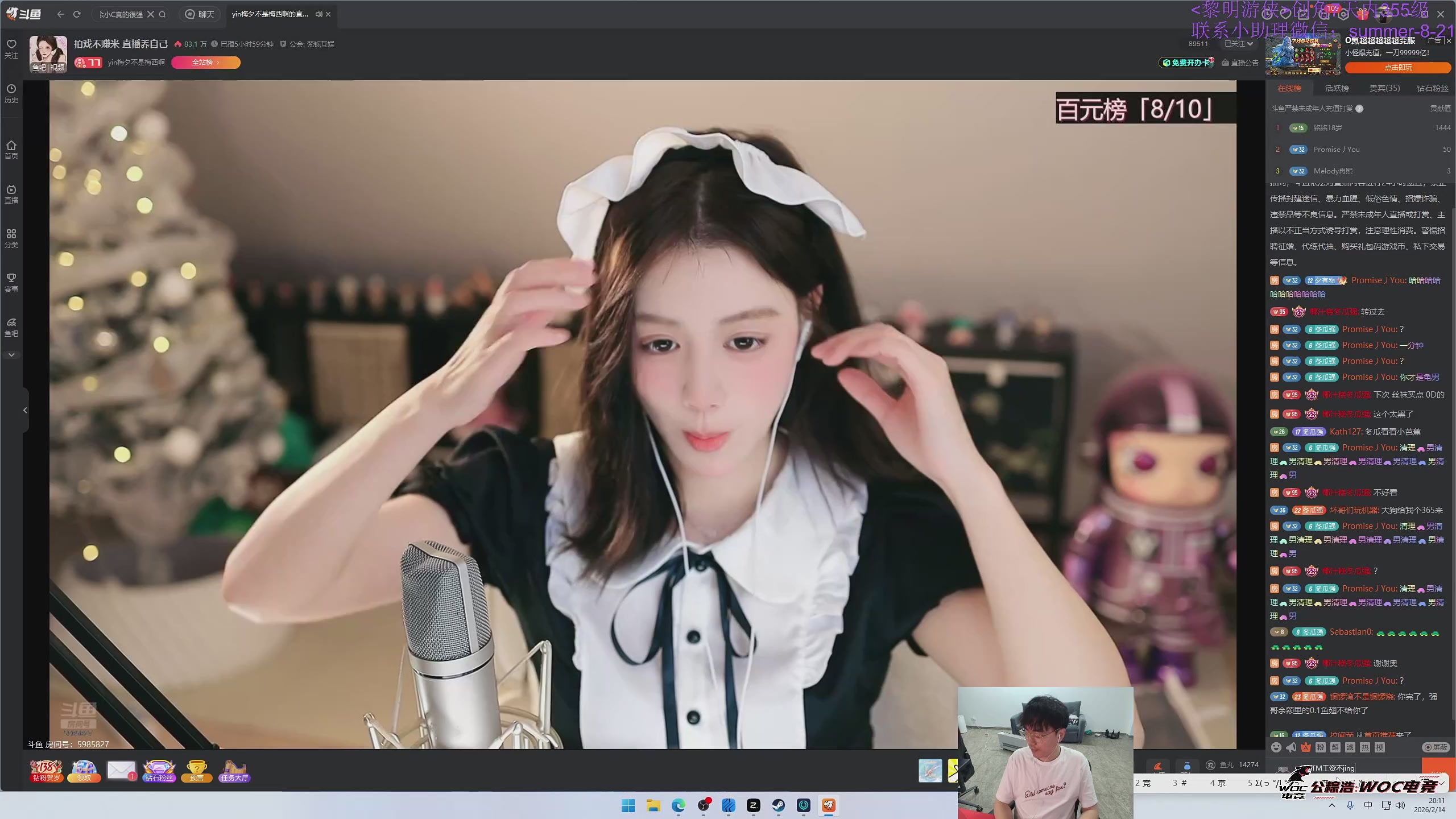Expand the left sidebar more chevron

click(11, 355)
